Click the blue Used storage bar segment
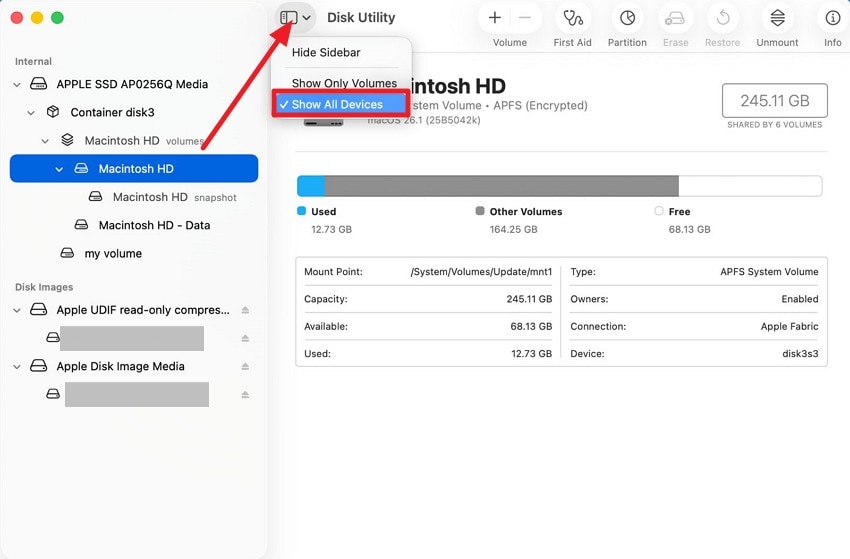Screen dimensions: 850x559 311,186
